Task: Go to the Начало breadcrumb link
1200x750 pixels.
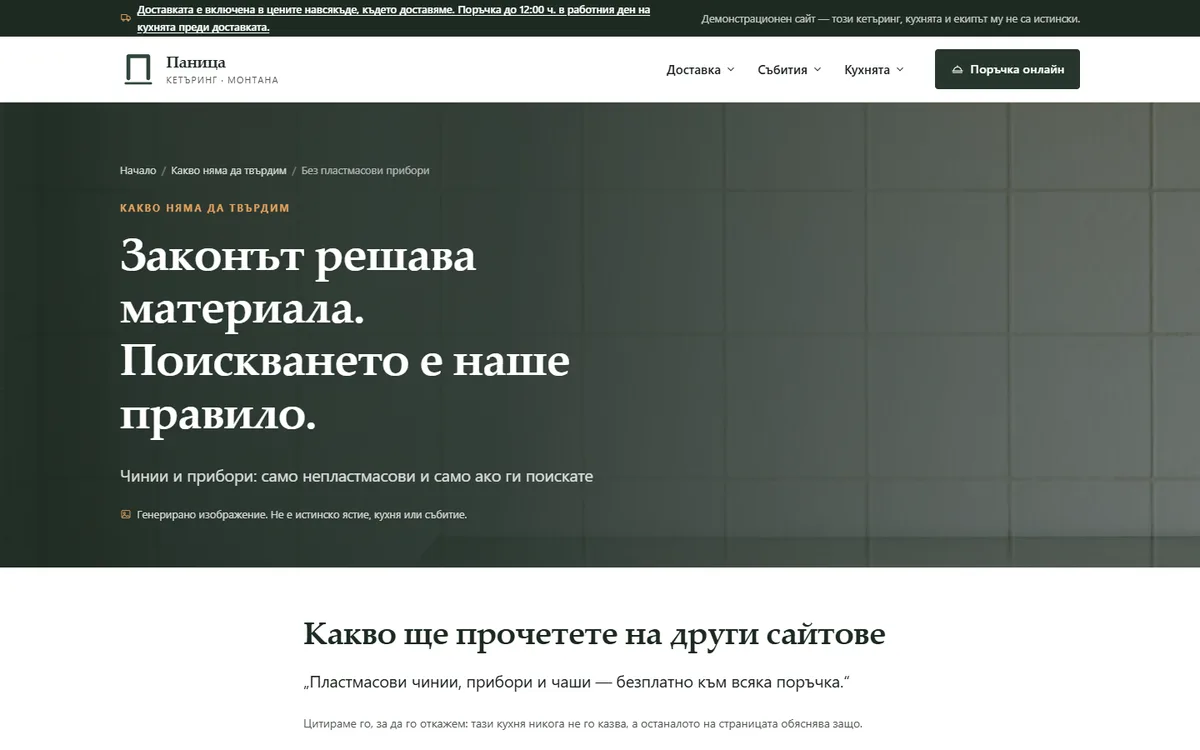Action: (138, 171)
